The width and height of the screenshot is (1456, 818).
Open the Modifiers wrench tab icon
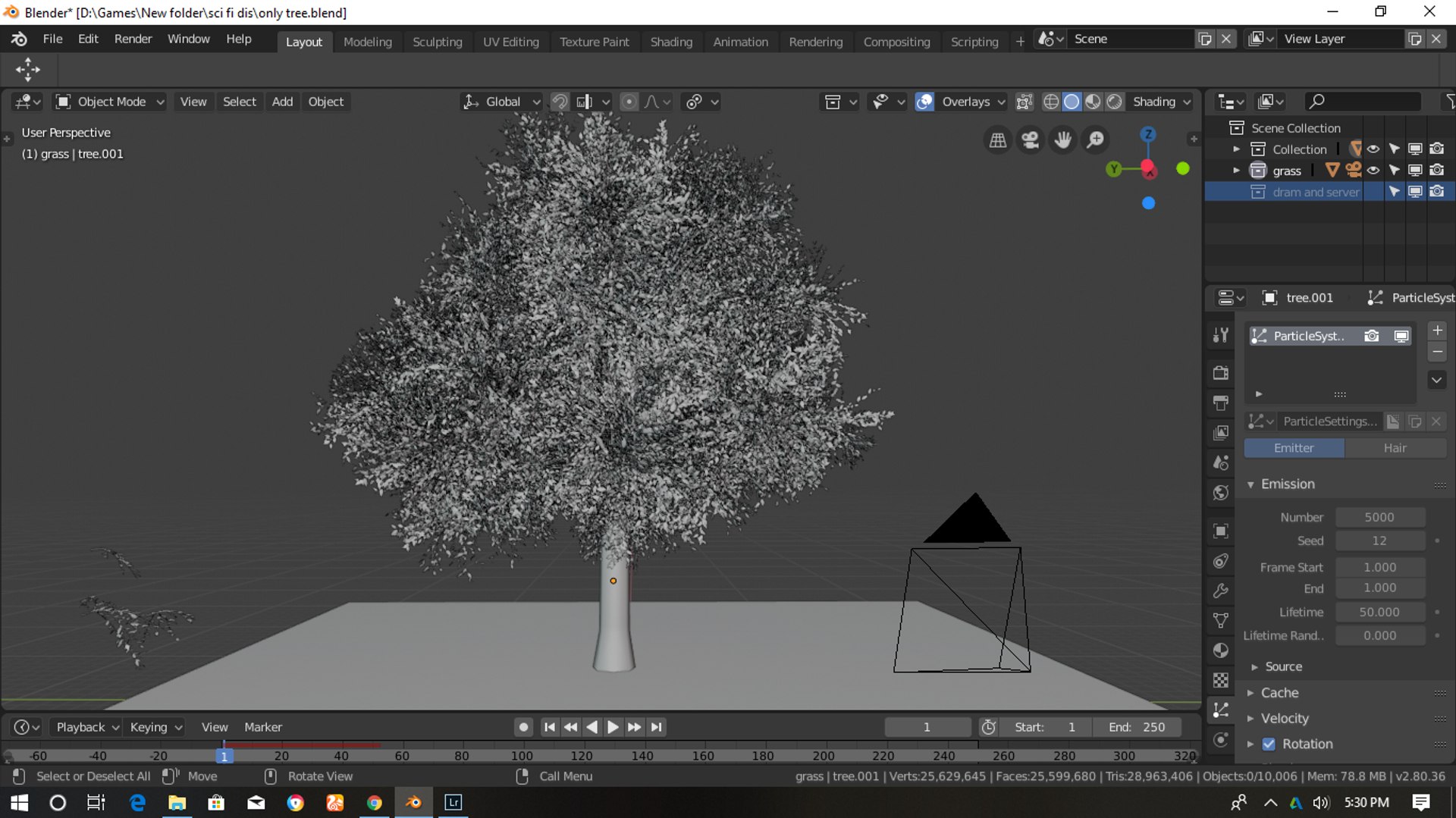click(x=1221, y=591)
